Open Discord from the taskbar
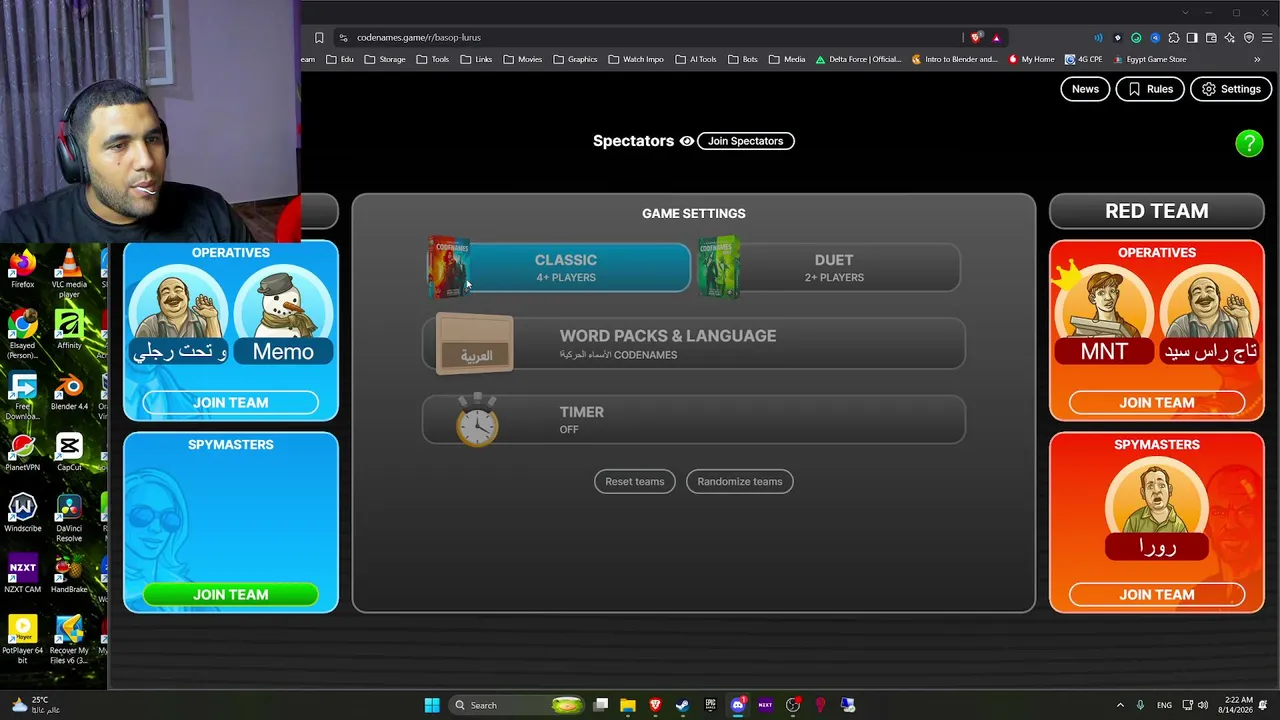Screen dimensions: 1280x720 point(738,705)
